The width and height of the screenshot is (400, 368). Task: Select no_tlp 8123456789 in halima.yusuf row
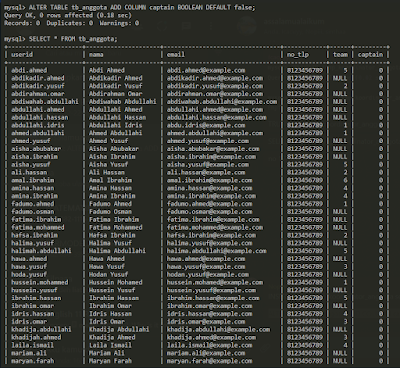coord(305,243)
